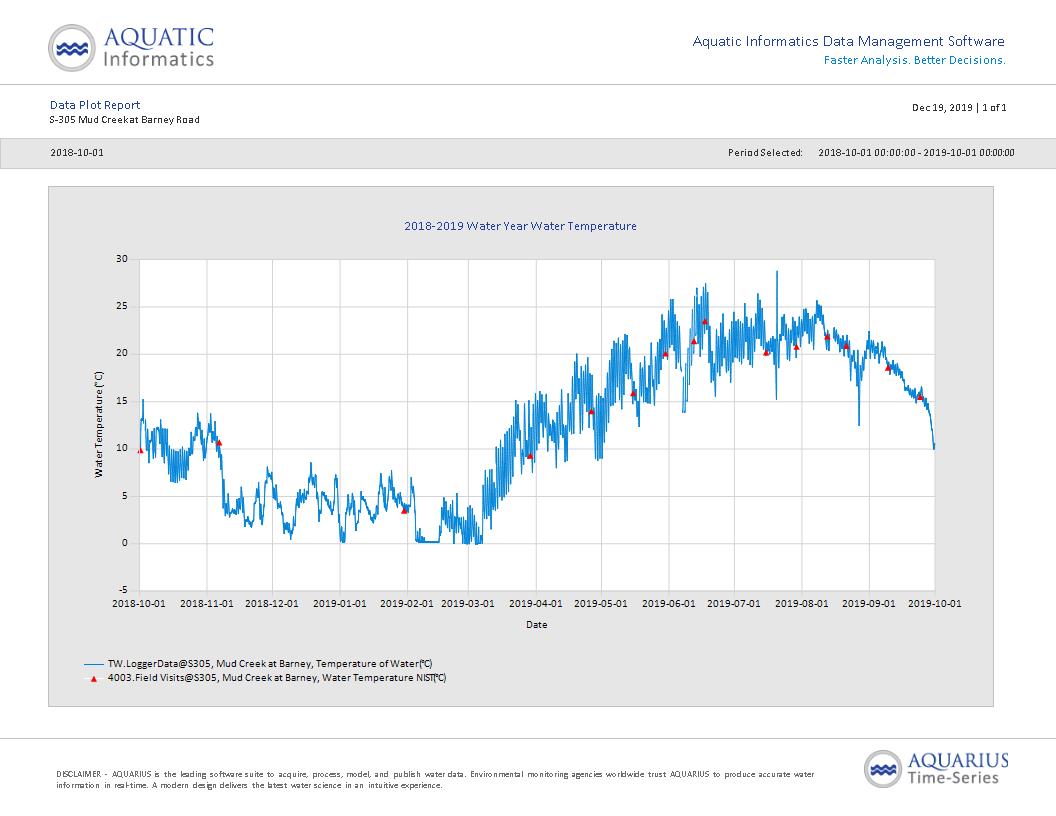The height and width of the screenshot is (816, 1056).
Task: Click the x-axis tick '2018-11-01'
Action: (x=207, y=604)
